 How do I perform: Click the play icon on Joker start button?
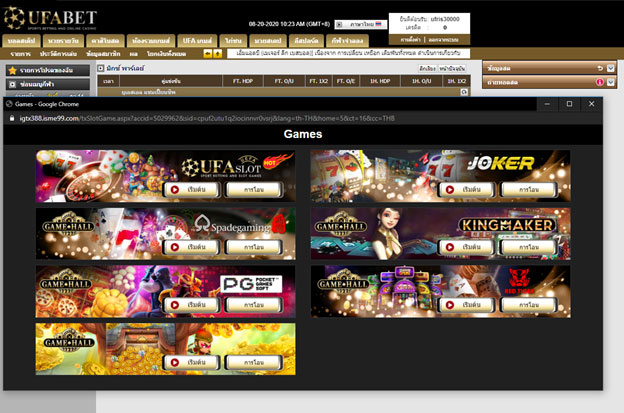(450, 190)
